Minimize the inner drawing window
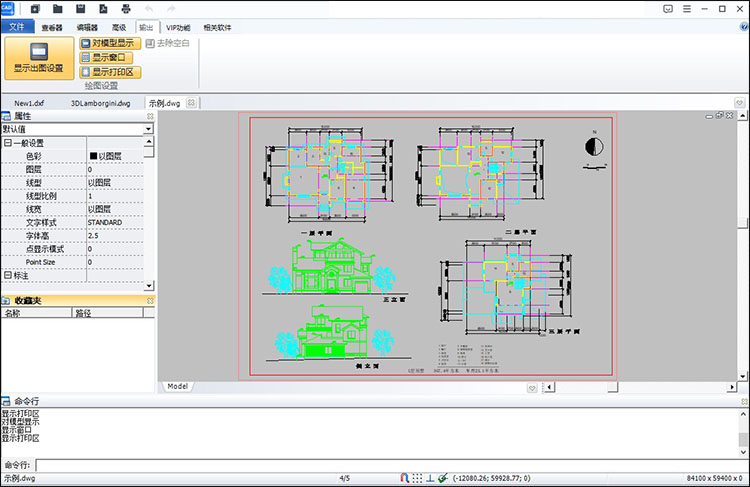Screen dimensions: 750x487 coord(709,116)
